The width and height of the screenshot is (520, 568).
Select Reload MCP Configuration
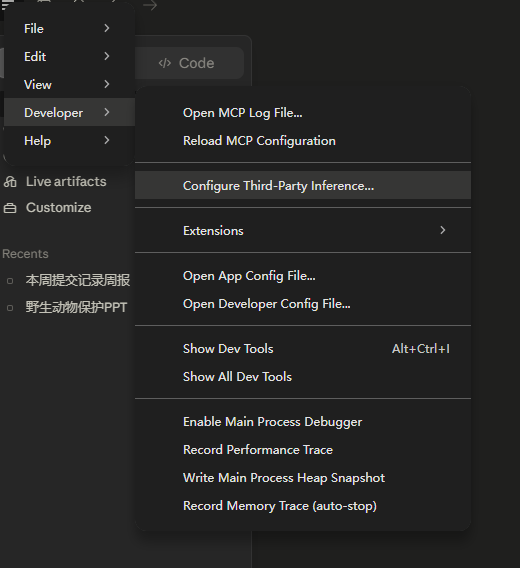(303, 141)
